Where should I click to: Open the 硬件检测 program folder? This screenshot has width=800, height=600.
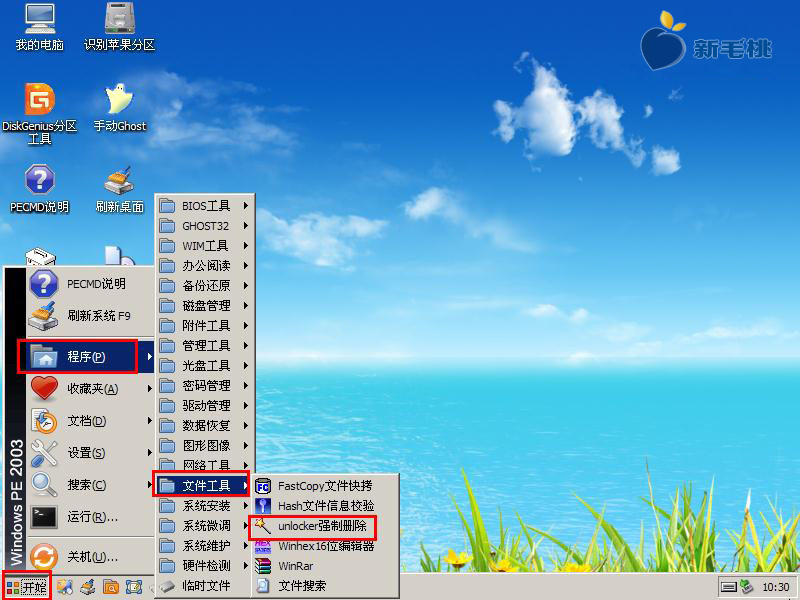(205, 565)
